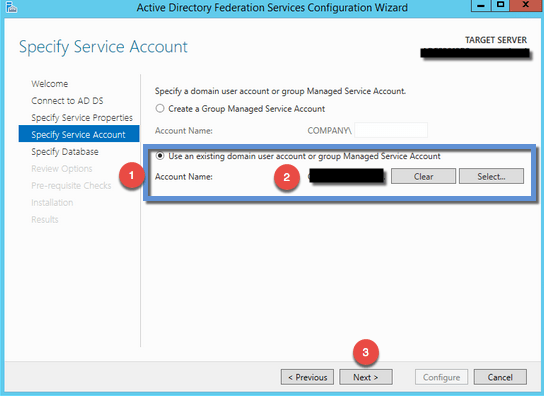The height and width of the screenshot is (396, 544).
Task: Go back with the Previous button
Action: (x=307, y=377)
